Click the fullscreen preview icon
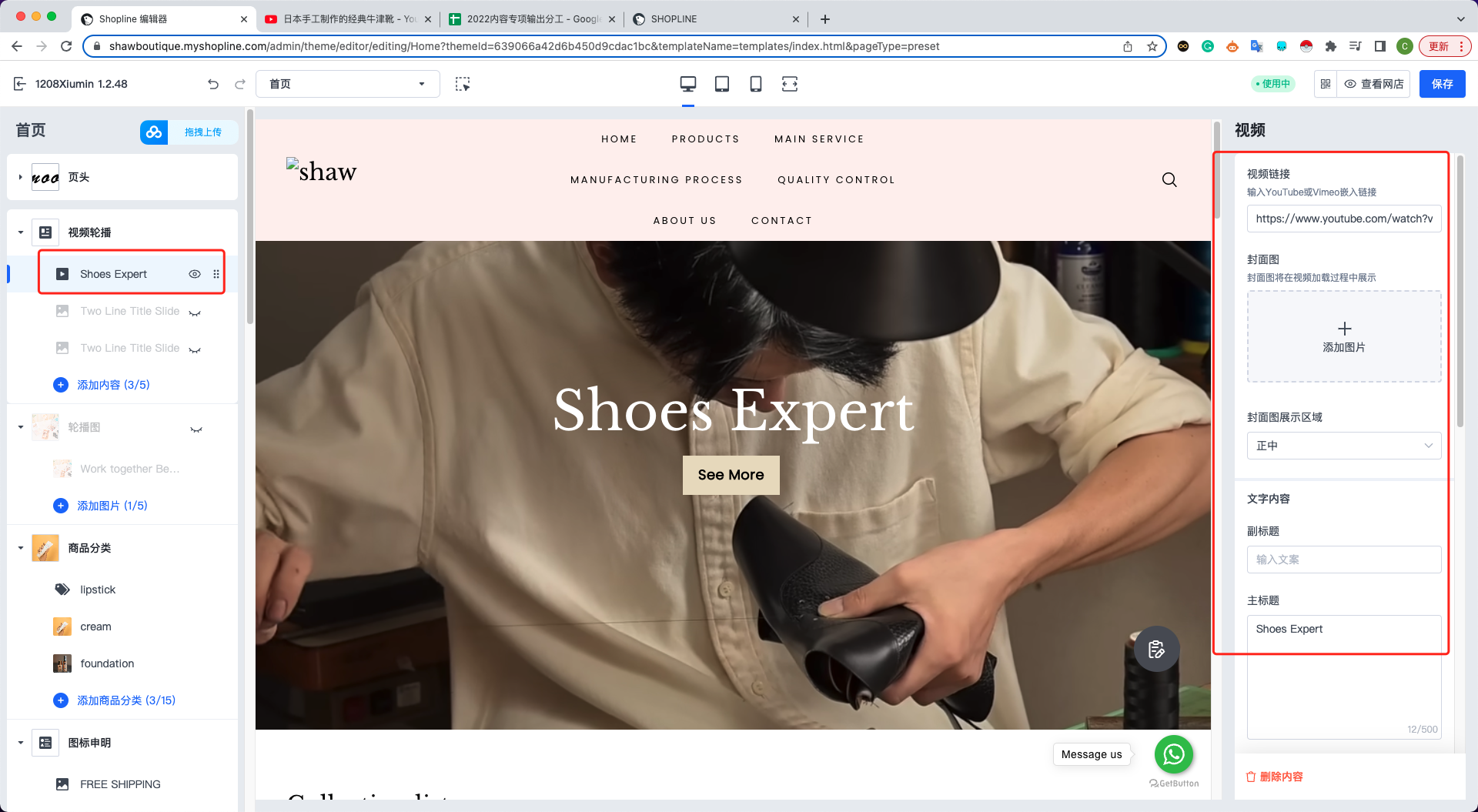 789,84
